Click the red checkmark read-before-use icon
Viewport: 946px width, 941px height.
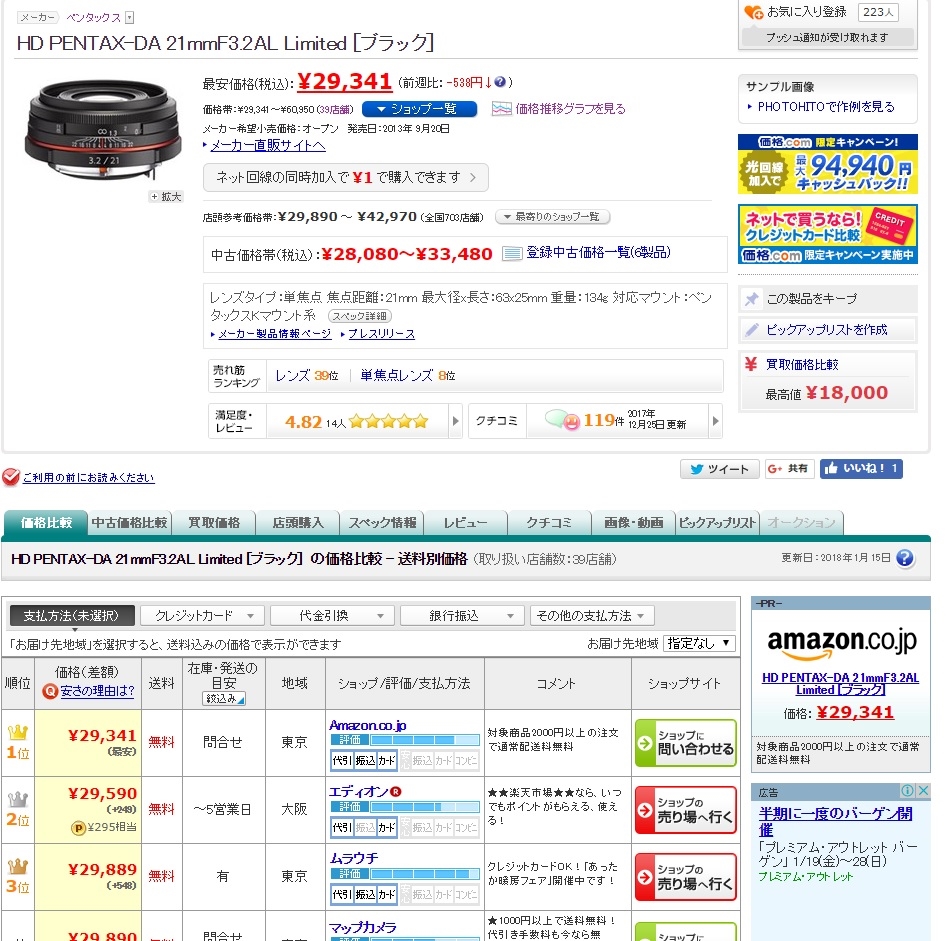coord(11,477)
